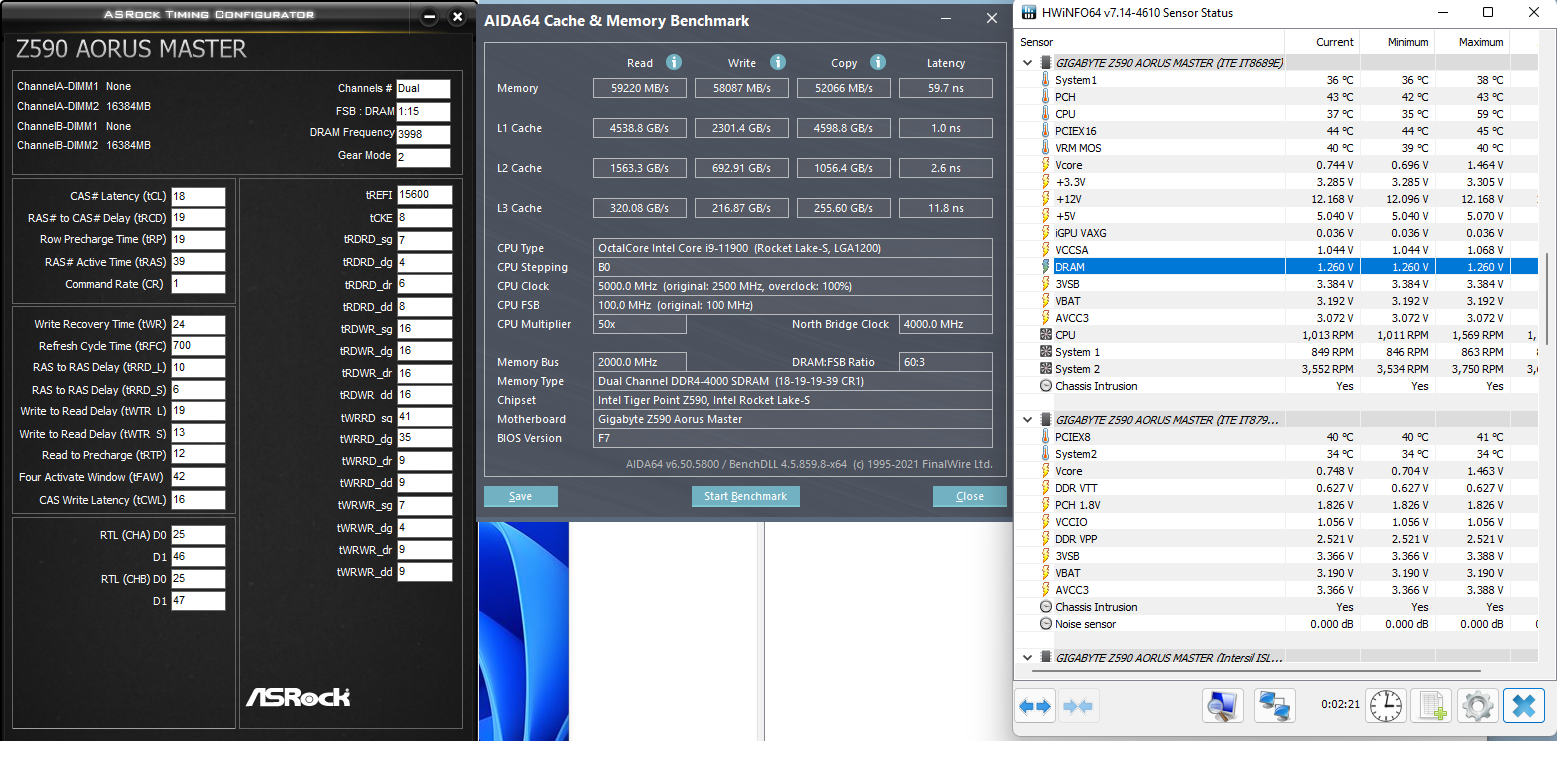Image resolution: width=1557 pixels, height=780 pixels.
Task: Click the info icon next to Write
Action: pos(778,62)
